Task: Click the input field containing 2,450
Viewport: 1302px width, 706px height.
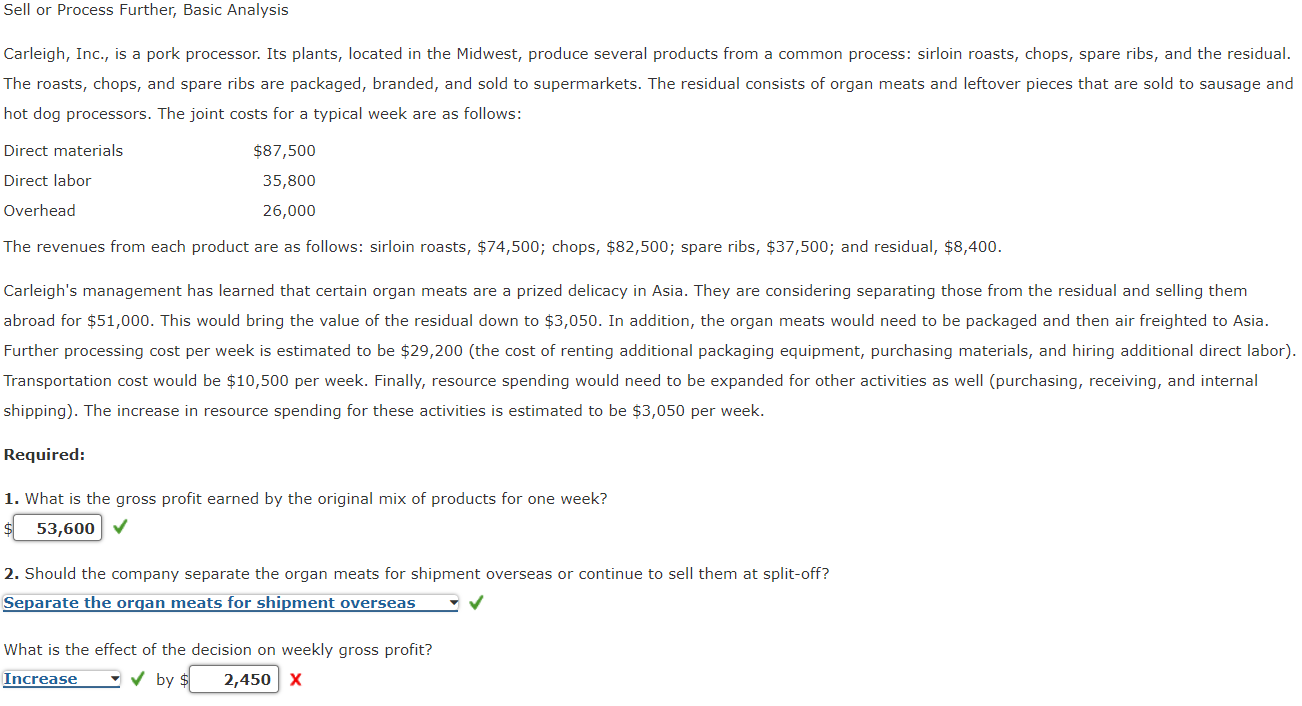Action: [234, 679]
